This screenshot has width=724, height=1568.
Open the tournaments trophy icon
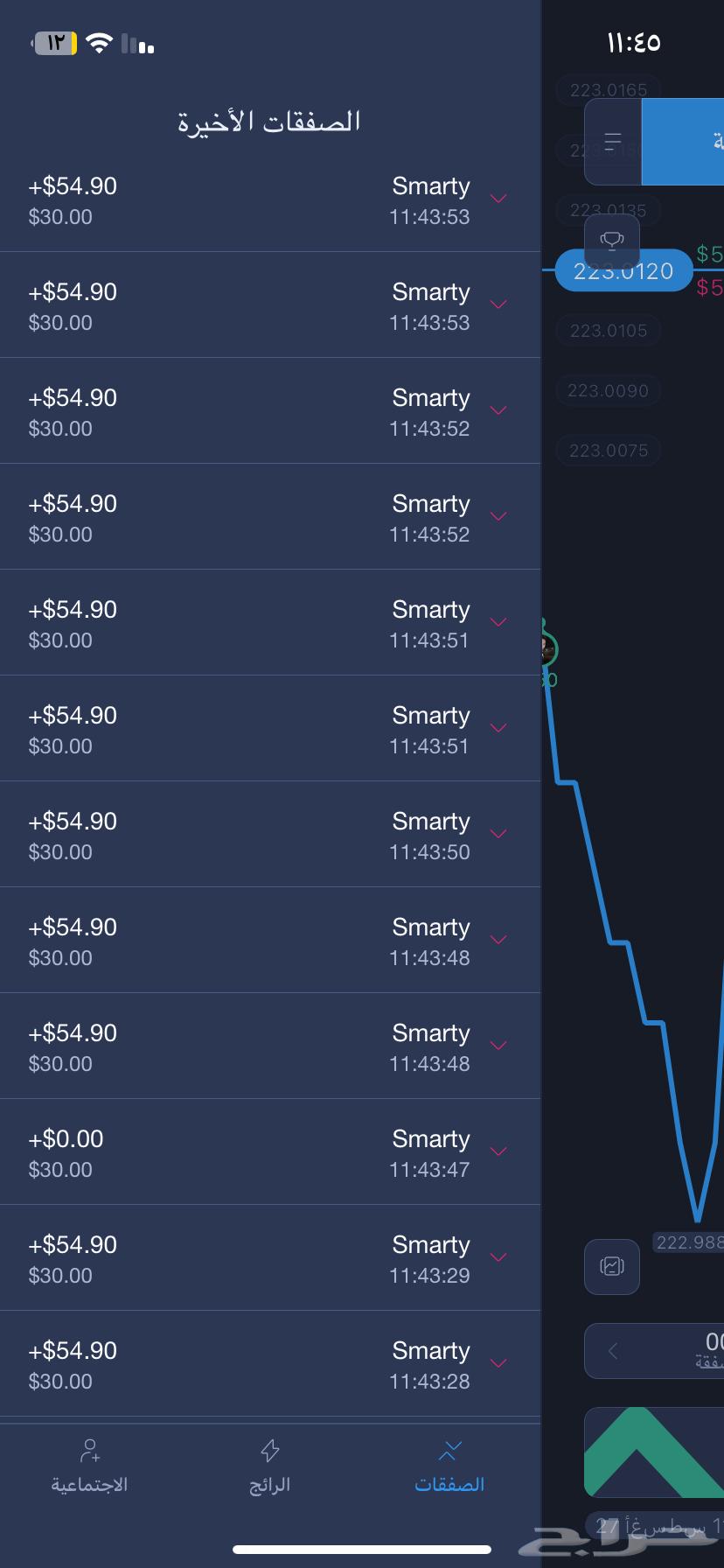612,241
